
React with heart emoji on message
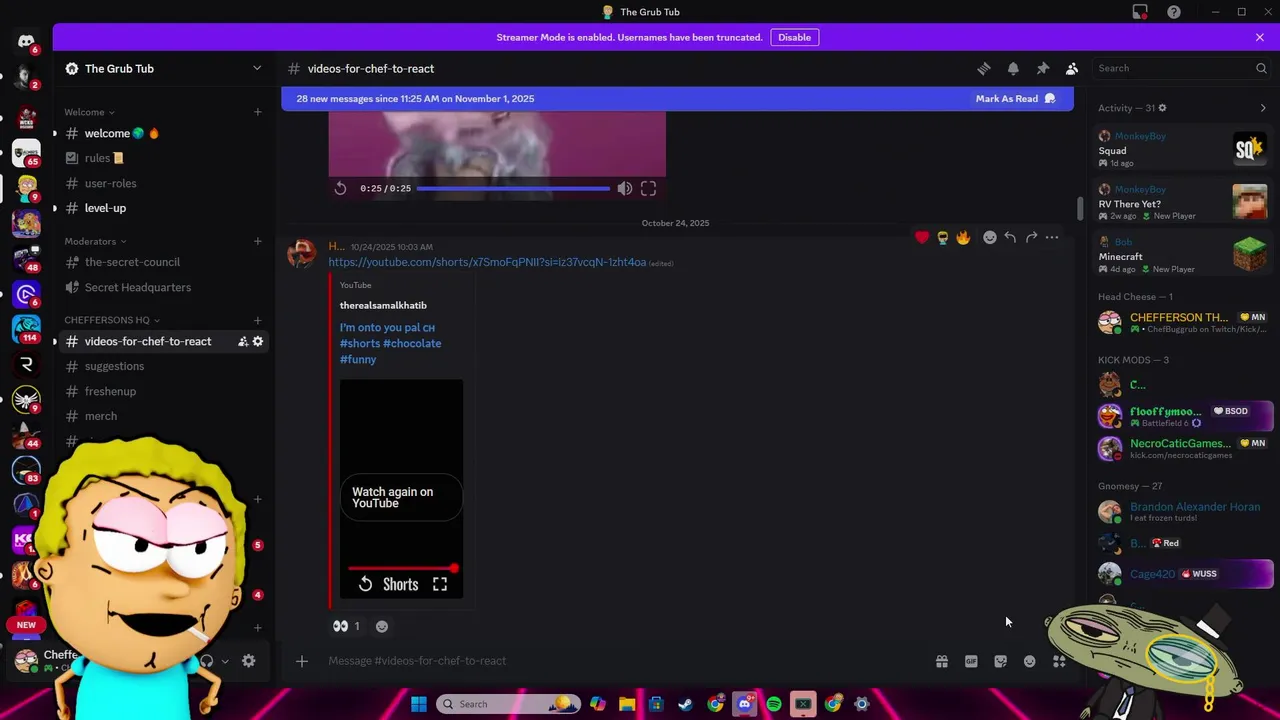pyautogui.click(x=922, y=237)
